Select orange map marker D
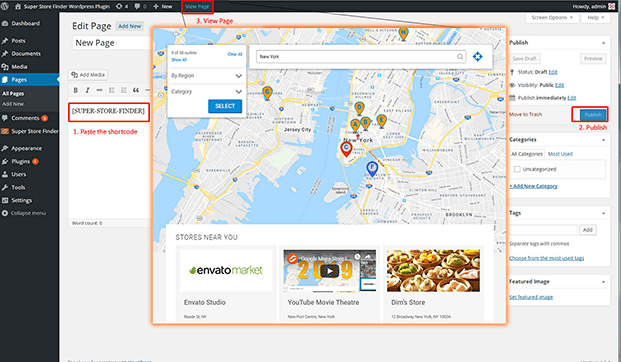 [x=359, y=109]
